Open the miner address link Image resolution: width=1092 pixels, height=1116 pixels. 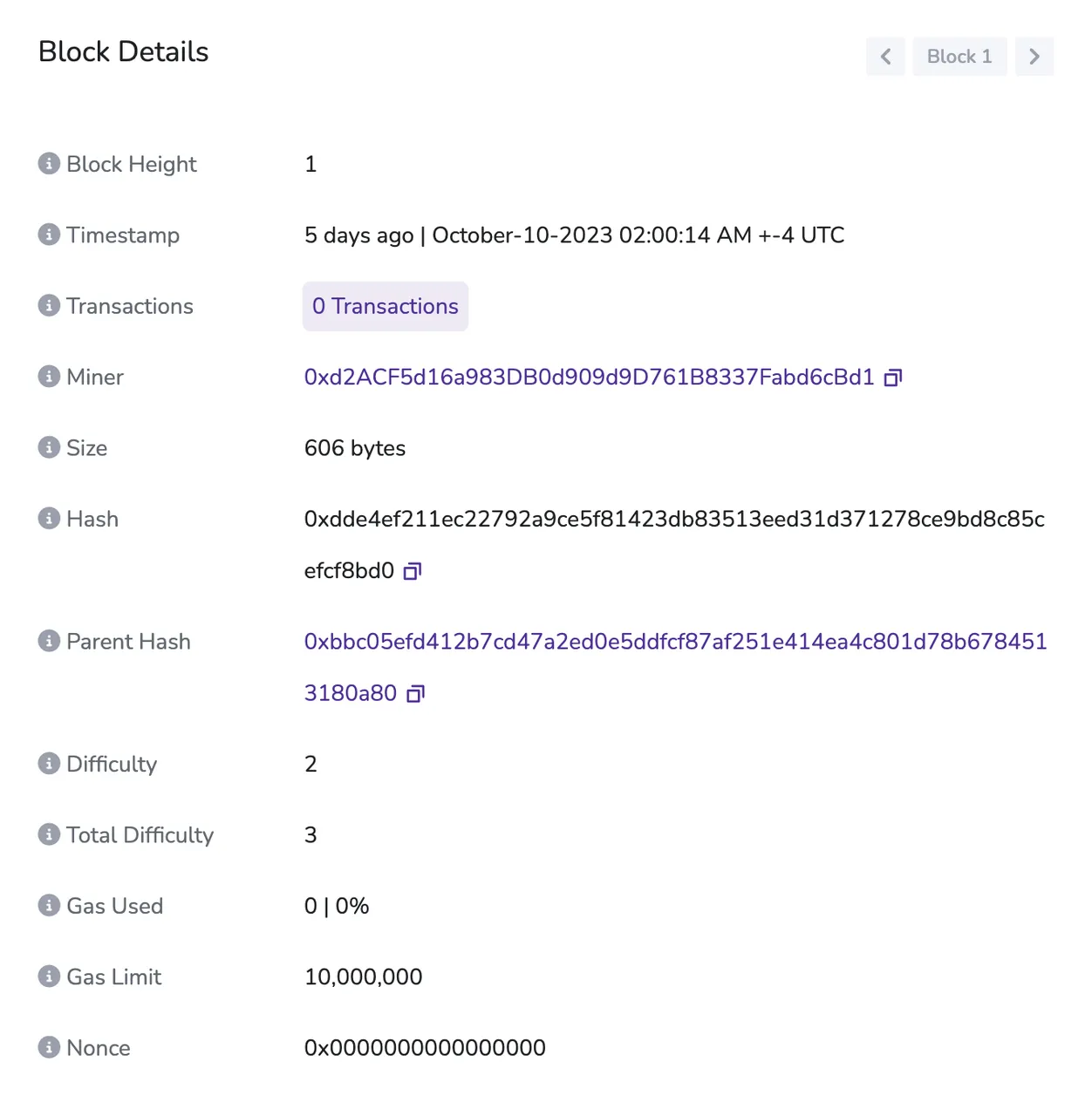point(589,377)
